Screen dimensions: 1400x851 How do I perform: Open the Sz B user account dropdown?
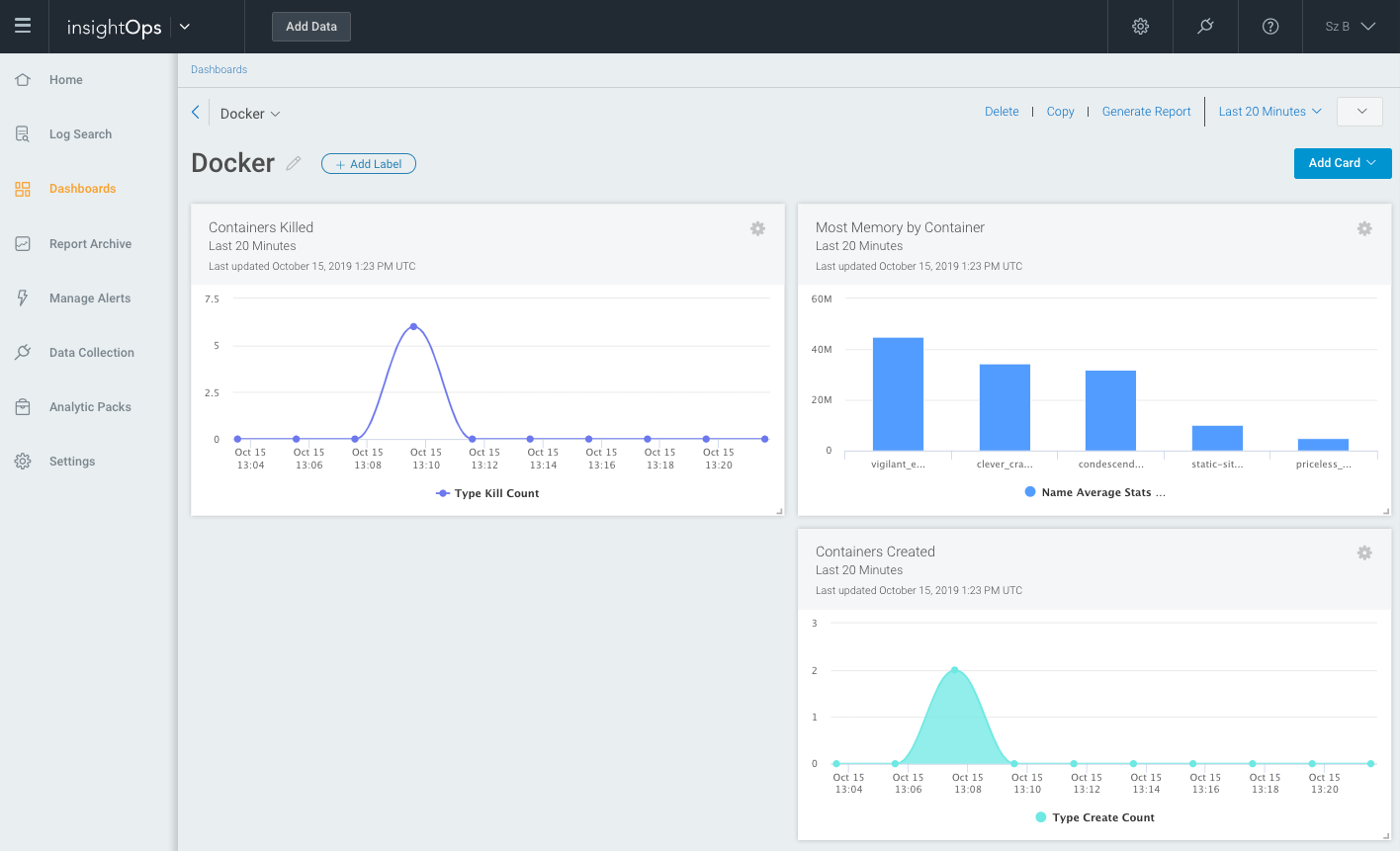tap(1351, 27)
